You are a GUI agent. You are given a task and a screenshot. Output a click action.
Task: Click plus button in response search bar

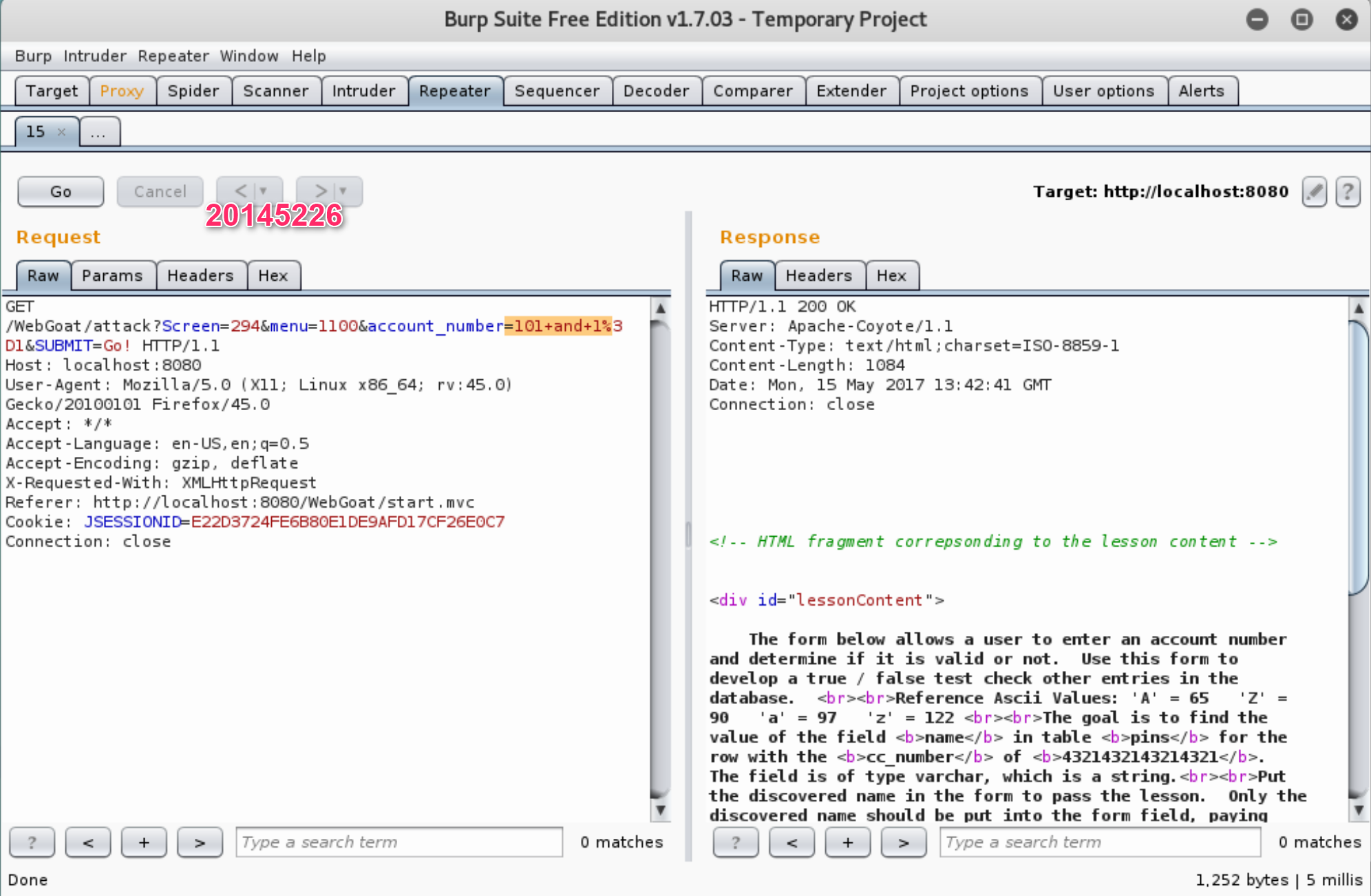click(848, 842)
